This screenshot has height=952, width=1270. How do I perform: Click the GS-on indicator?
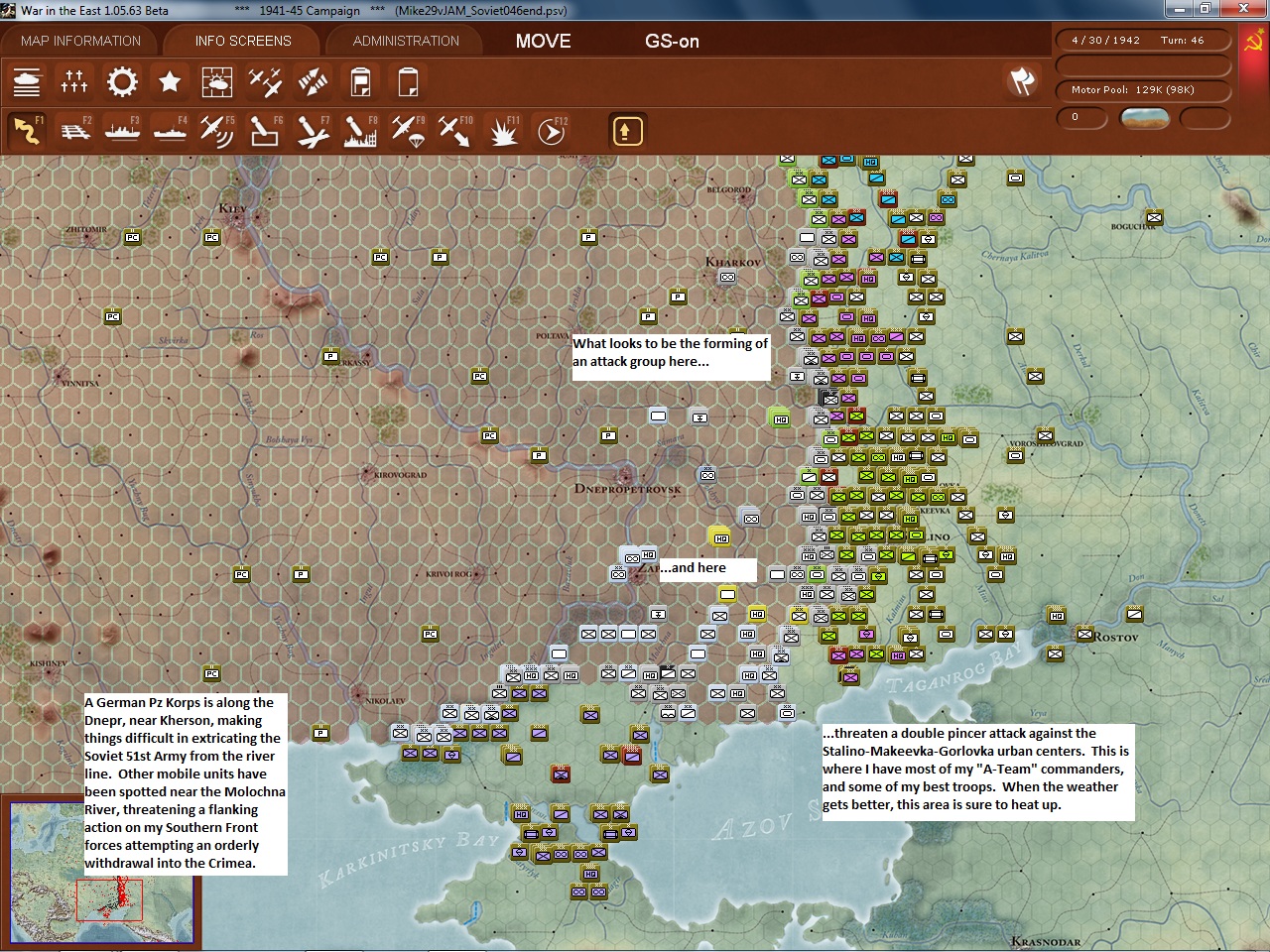point(672,41)
